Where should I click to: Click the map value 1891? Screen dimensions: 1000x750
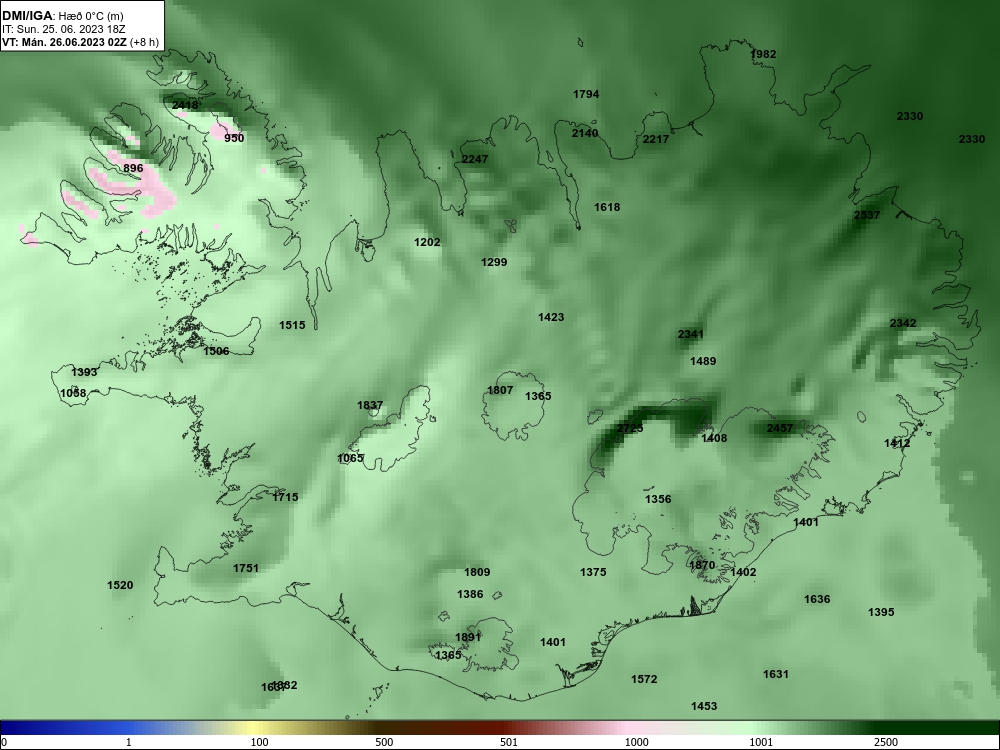pyautogui.click(x=468, y=637)
